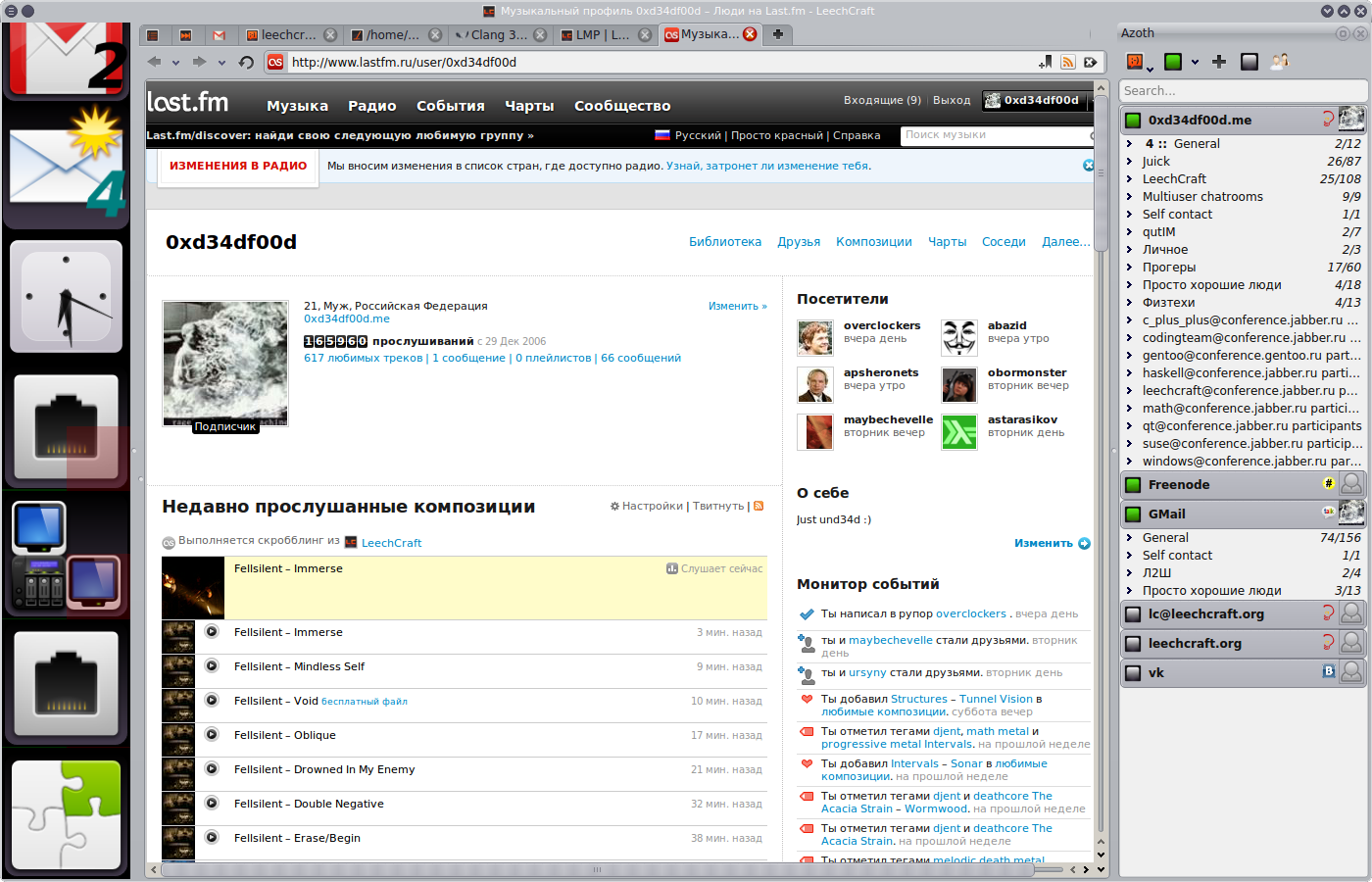Click the overclockers visitor avatar

(x=815, y=337)
